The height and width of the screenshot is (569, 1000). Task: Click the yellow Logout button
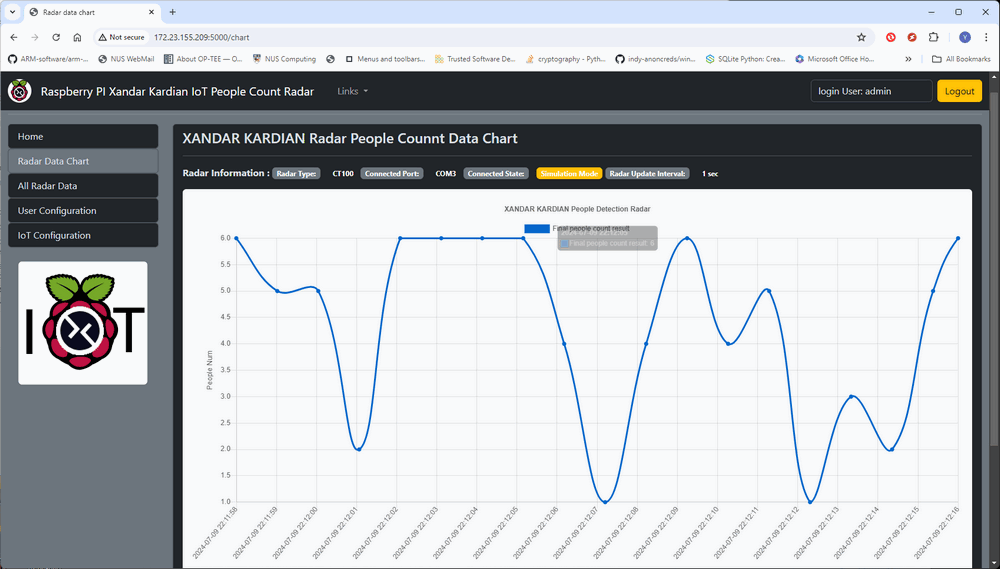click(x=959, y=91)
